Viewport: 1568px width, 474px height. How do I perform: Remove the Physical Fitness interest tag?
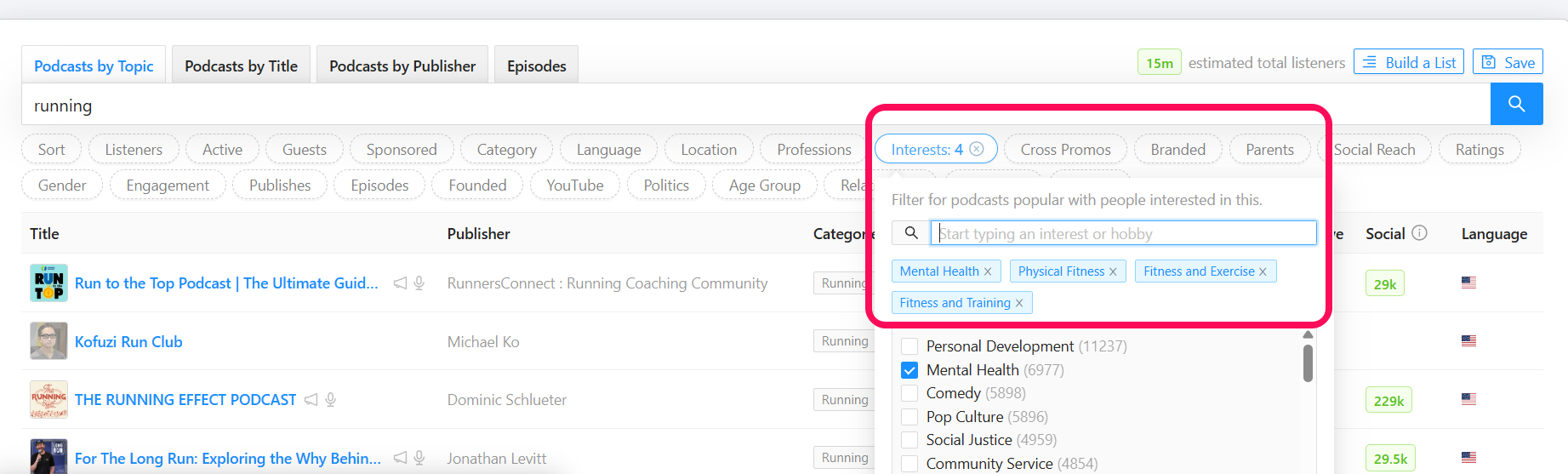pyautogui.click(x=1113, y=271)
